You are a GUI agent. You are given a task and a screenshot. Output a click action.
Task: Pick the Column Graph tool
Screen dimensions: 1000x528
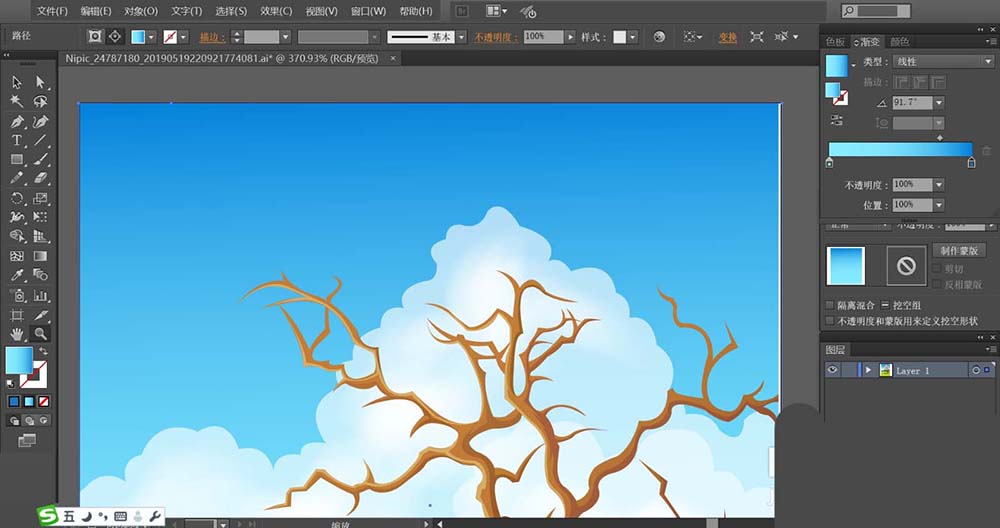(40, 295)
